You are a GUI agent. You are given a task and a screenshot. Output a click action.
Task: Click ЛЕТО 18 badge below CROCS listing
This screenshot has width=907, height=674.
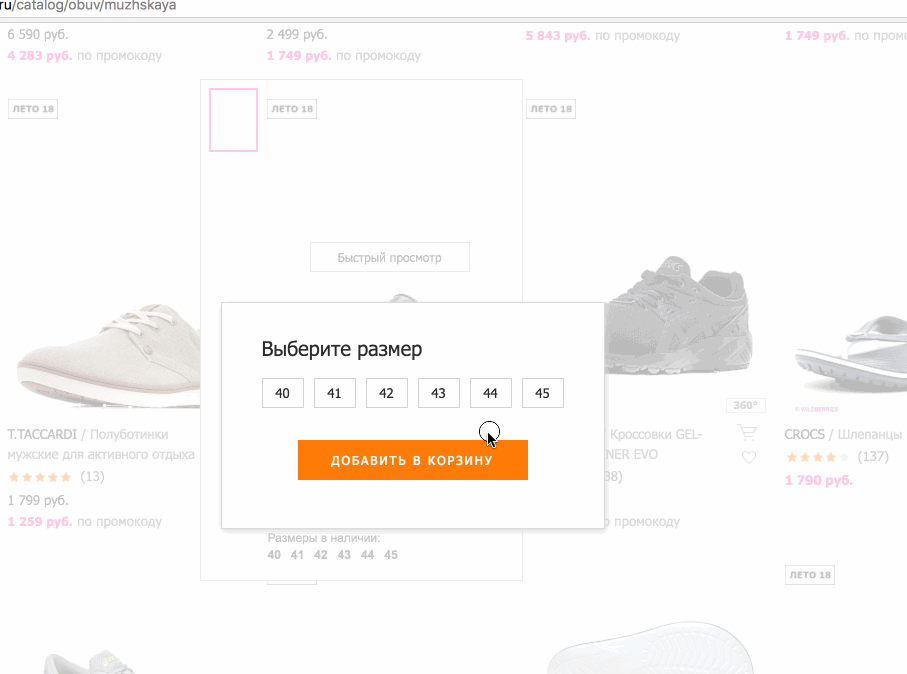click(x=810, y=575)
